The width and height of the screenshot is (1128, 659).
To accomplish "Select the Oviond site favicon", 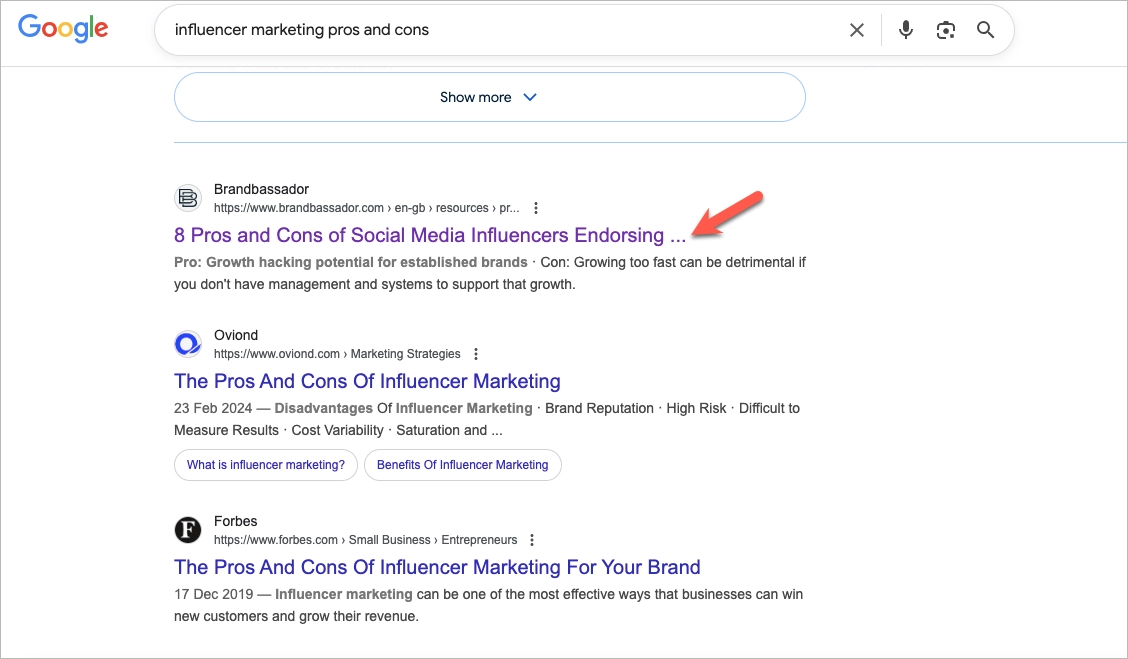I will click(188, 343).
